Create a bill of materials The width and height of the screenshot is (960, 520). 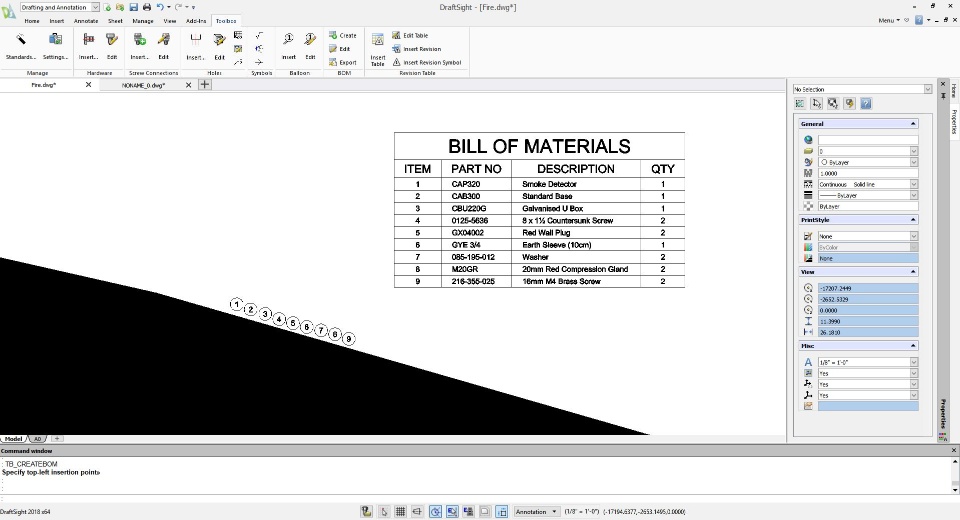(x=342, y=36)
